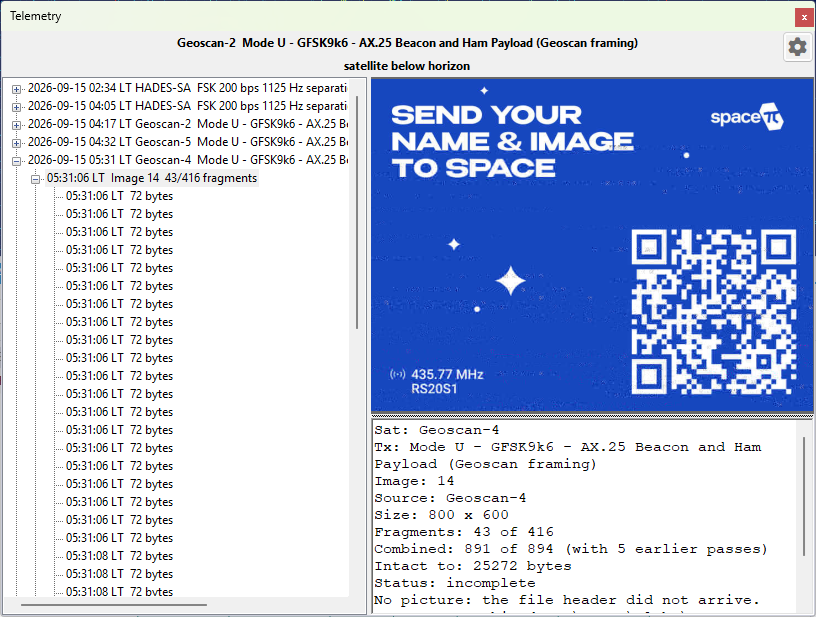This screenshot has width=816, height=617.
Task: Click 'Combined: 891 of 894' line
Action: [x=571, y=549]
